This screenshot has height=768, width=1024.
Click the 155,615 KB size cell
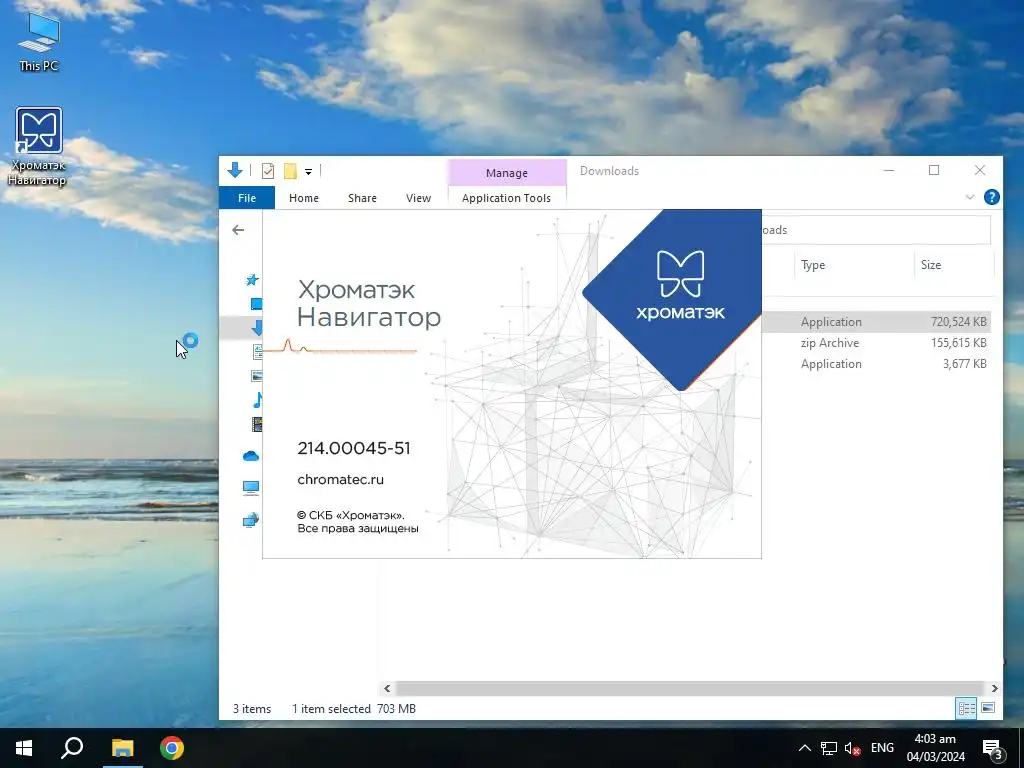(958, 343)
